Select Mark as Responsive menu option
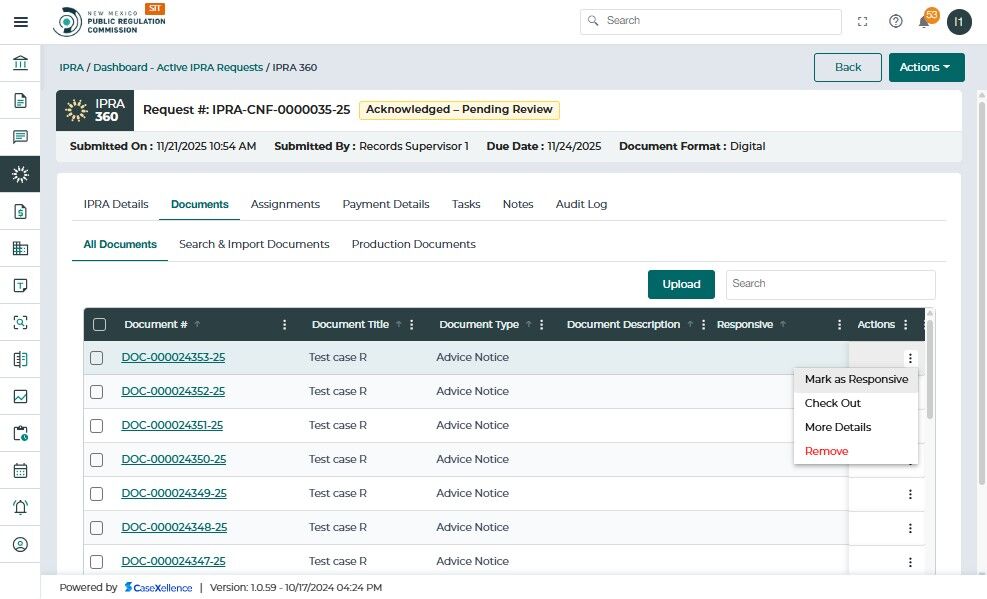 pos(856,380)
